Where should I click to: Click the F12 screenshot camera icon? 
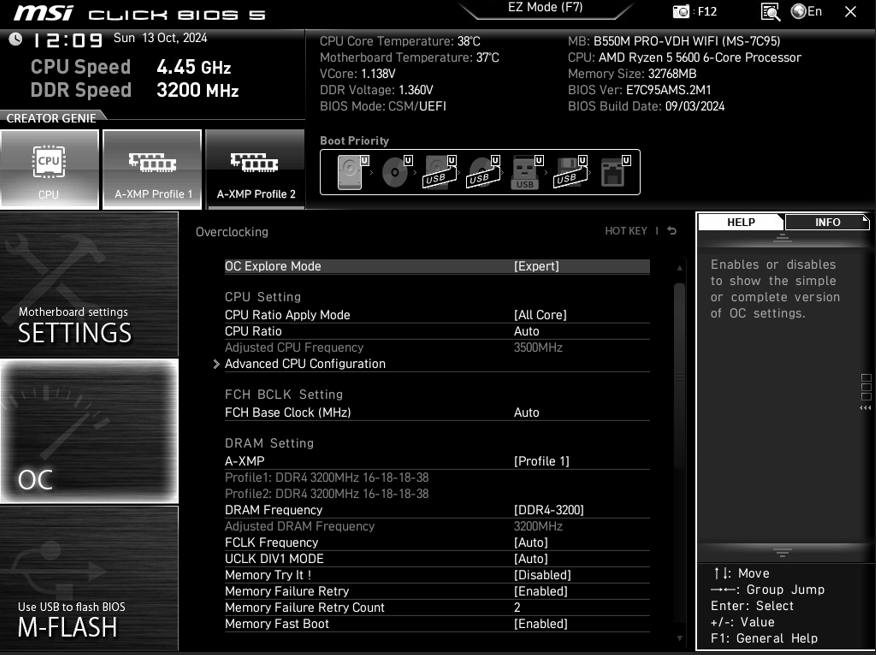click(681, 12)
